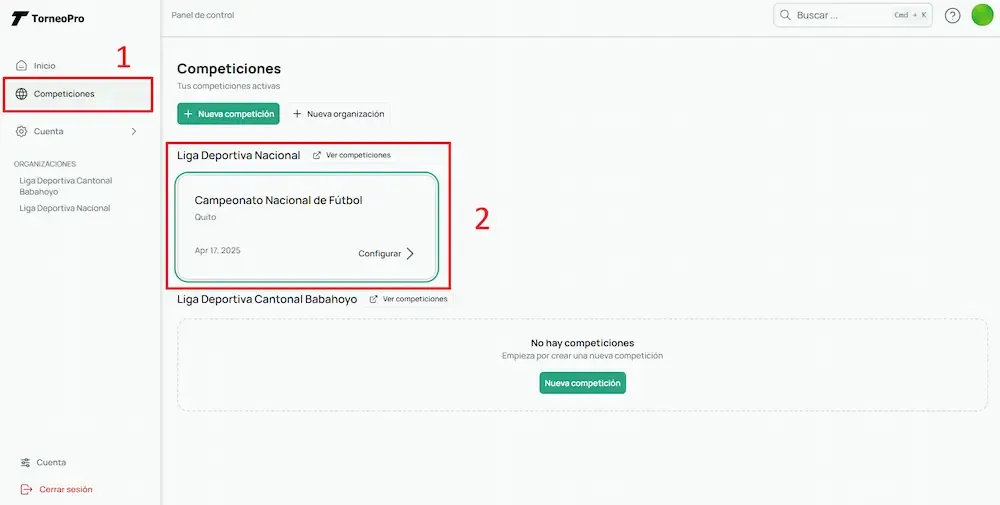The width and height of the screenshot is (1000, 505).
Task: Focus the Buscar search field
Action: [x=840, y=15]
